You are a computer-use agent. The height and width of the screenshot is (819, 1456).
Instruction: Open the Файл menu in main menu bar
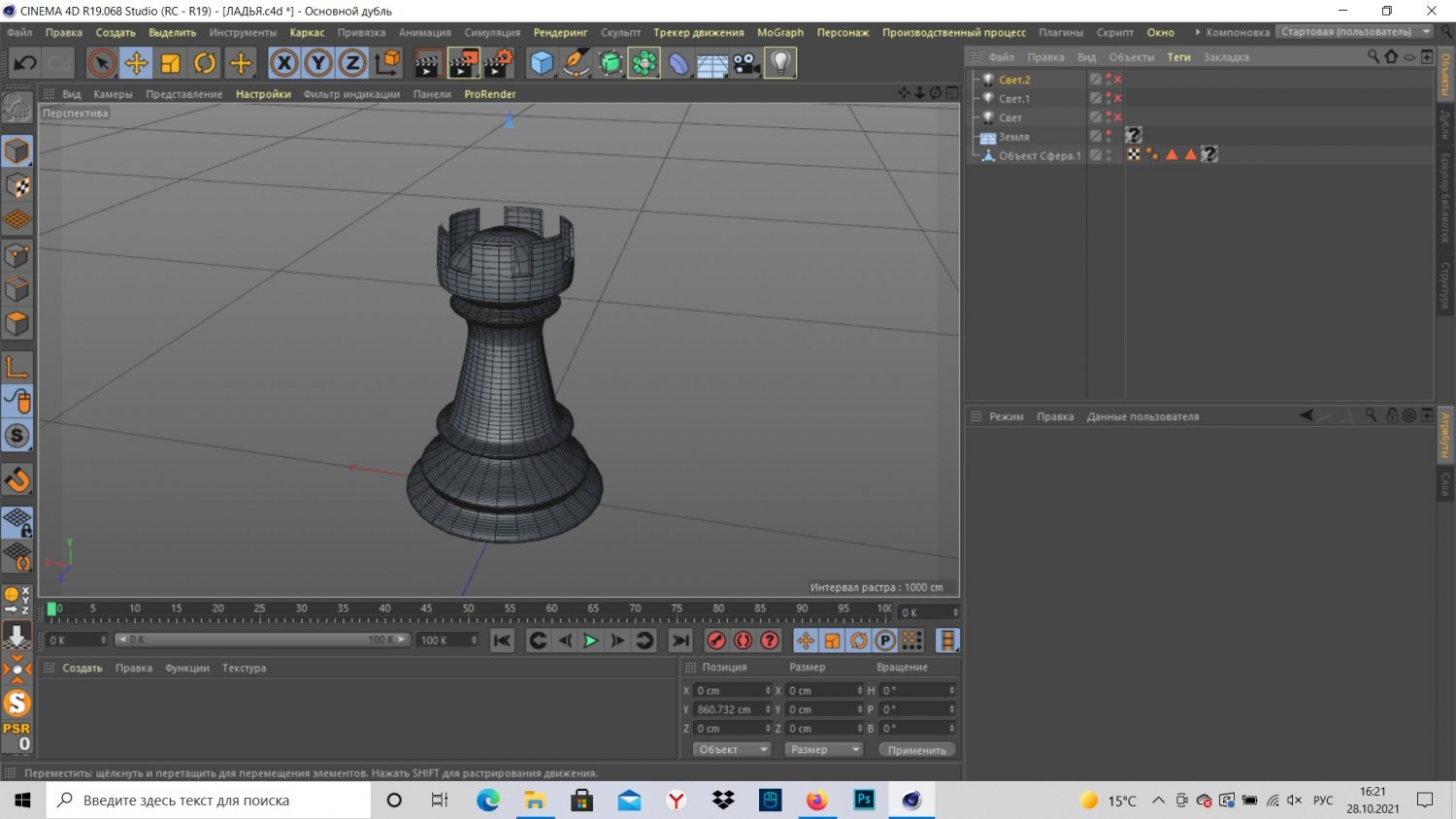click(19, 32)
